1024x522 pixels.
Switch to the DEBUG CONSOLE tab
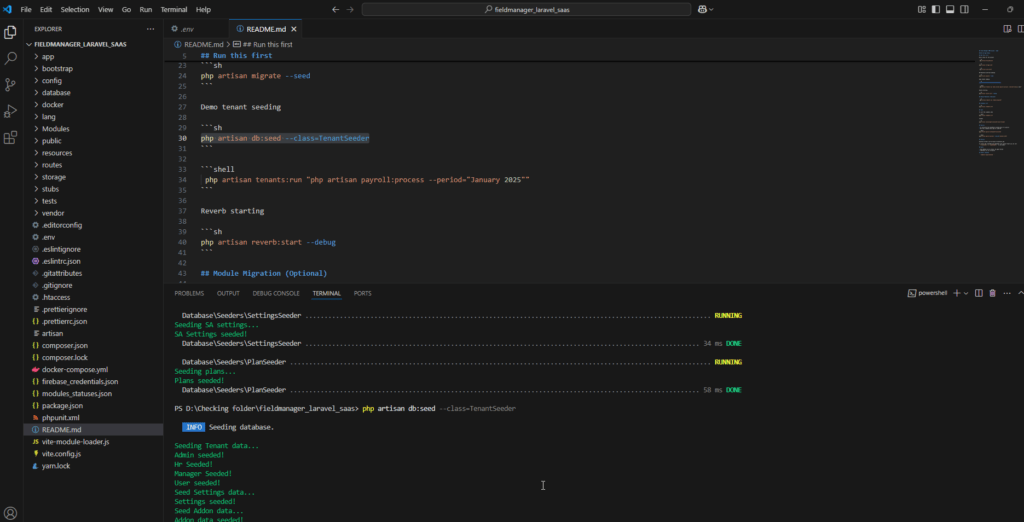[x=276, y=293]
